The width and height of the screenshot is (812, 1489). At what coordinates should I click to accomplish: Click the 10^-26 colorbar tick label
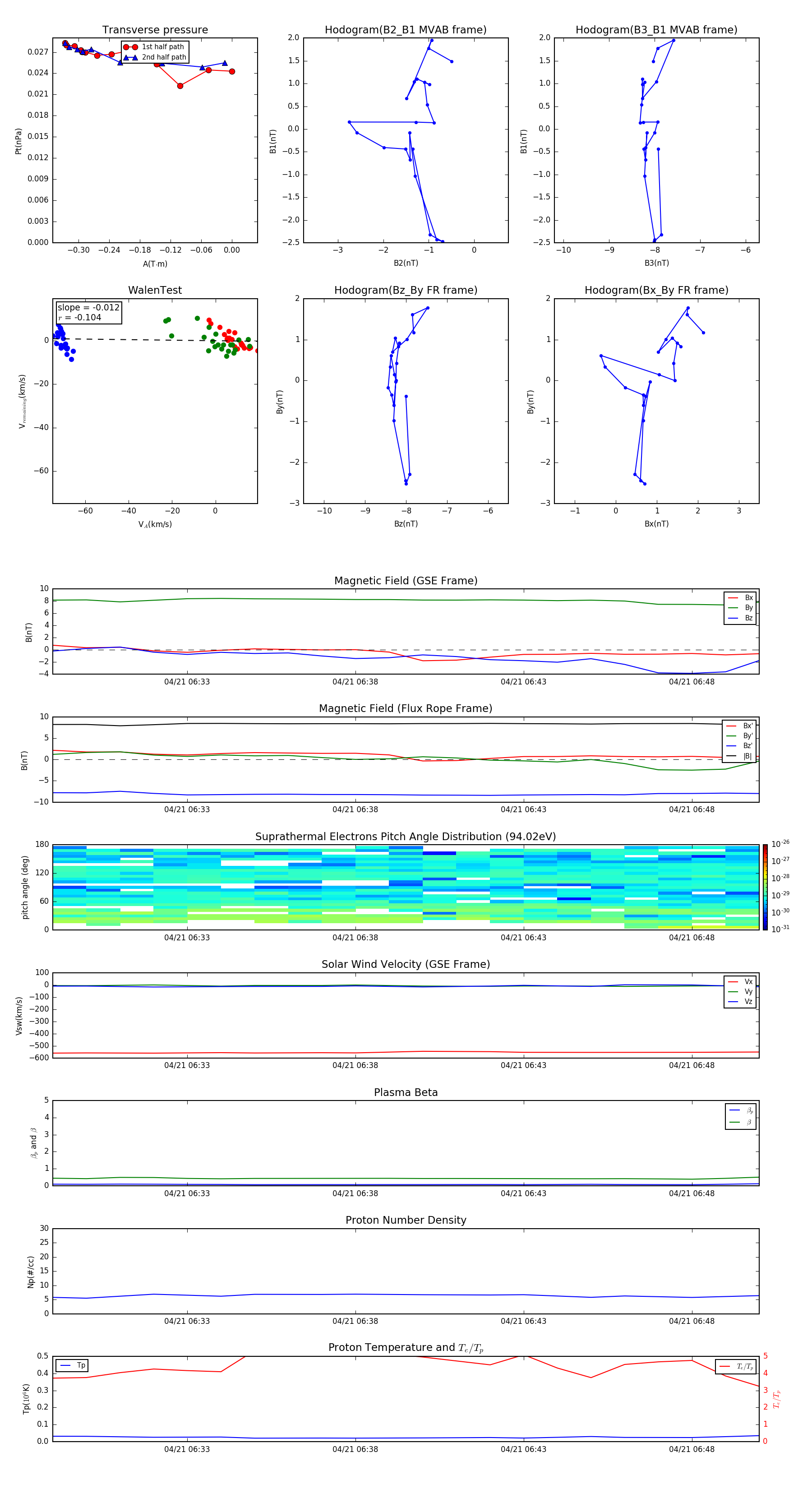780,844
